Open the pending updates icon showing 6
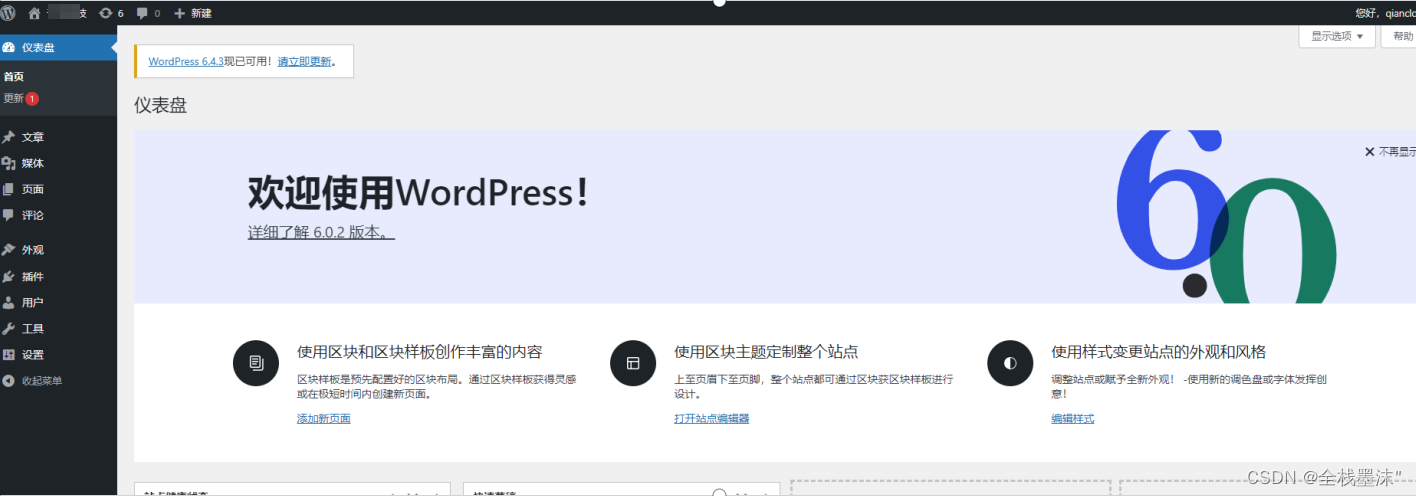The height and width of the screenshot is (496, 1416). (x=106, y=13)
